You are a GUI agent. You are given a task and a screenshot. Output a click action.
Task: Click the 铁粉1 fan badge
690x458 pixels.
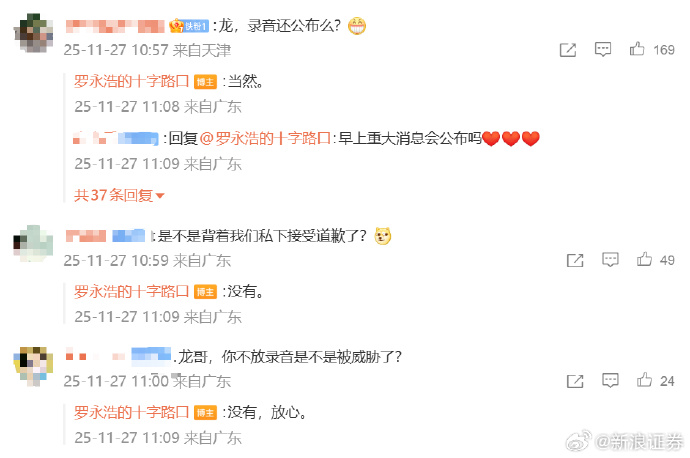tap(189, 26)
